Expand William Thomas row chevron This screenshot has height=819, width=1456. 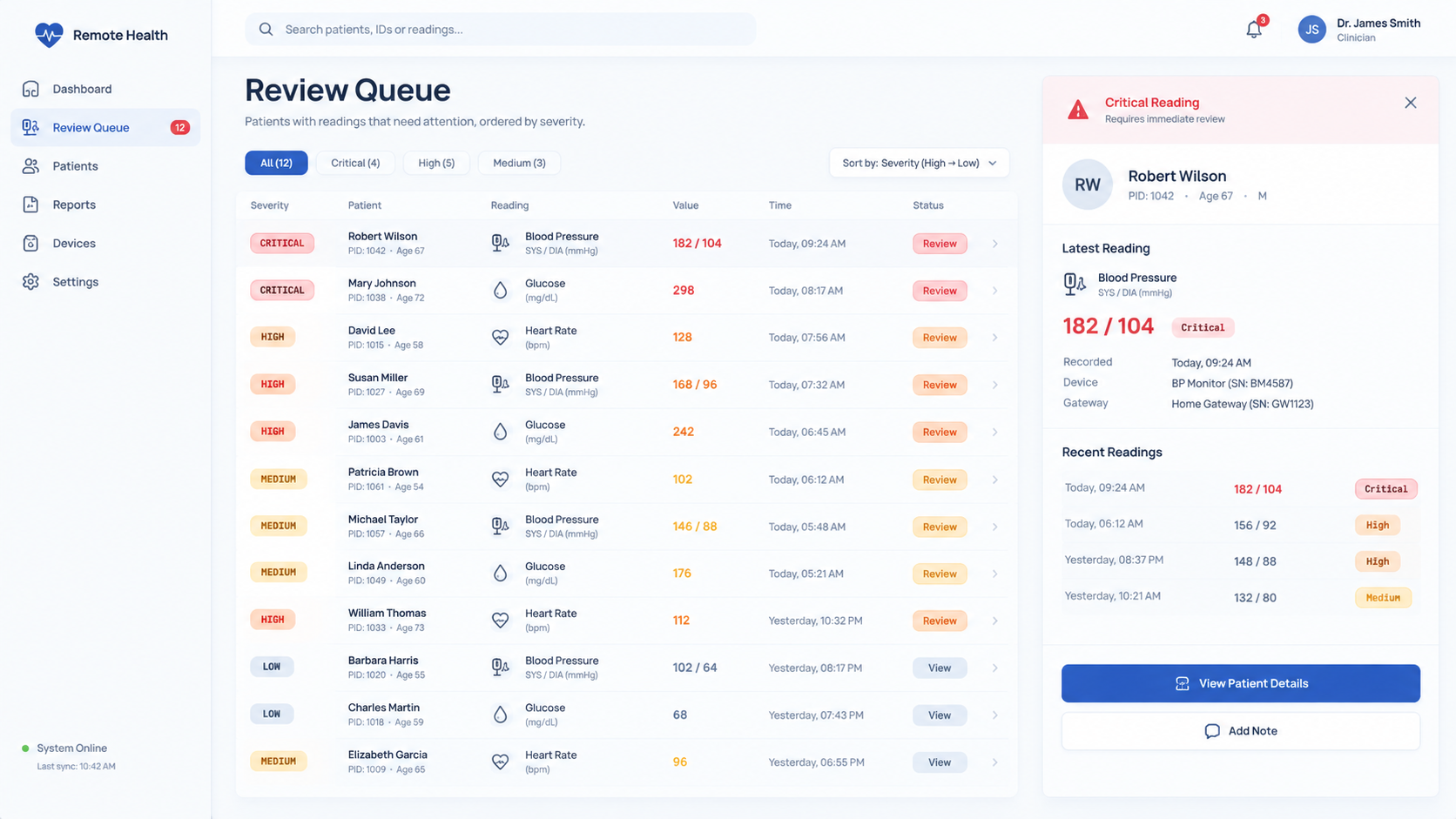994,621
